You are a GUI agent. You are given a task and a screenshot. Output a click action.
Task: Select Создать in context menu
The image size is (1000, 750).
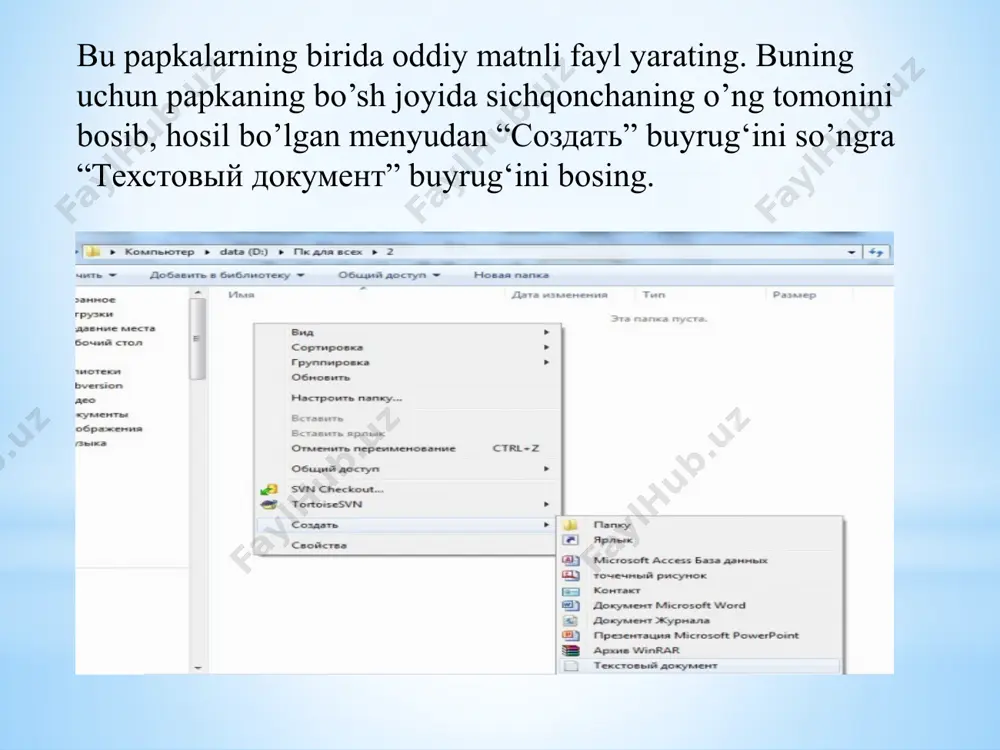pos(408,525)
